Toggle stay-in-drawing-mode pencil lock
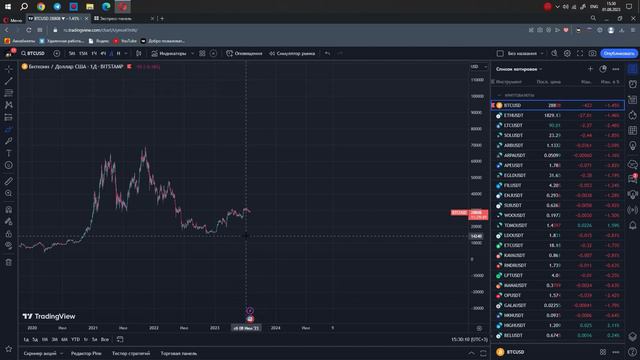The image size is (640, 360). tap(9, 221)
